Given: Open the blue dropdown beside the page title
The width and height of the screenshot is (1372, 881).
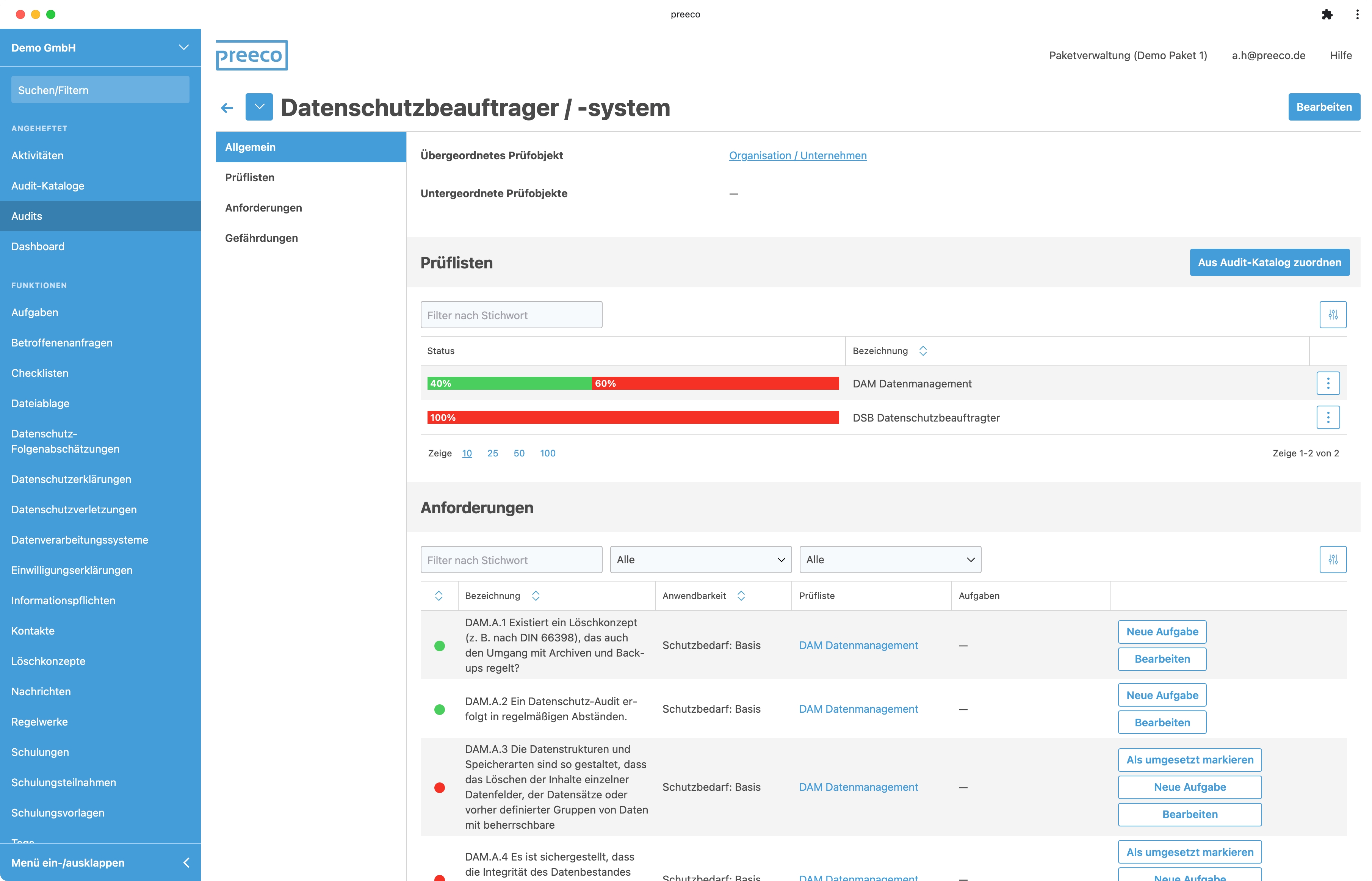Looking at the screenshot, I should (x=259, y=107).
